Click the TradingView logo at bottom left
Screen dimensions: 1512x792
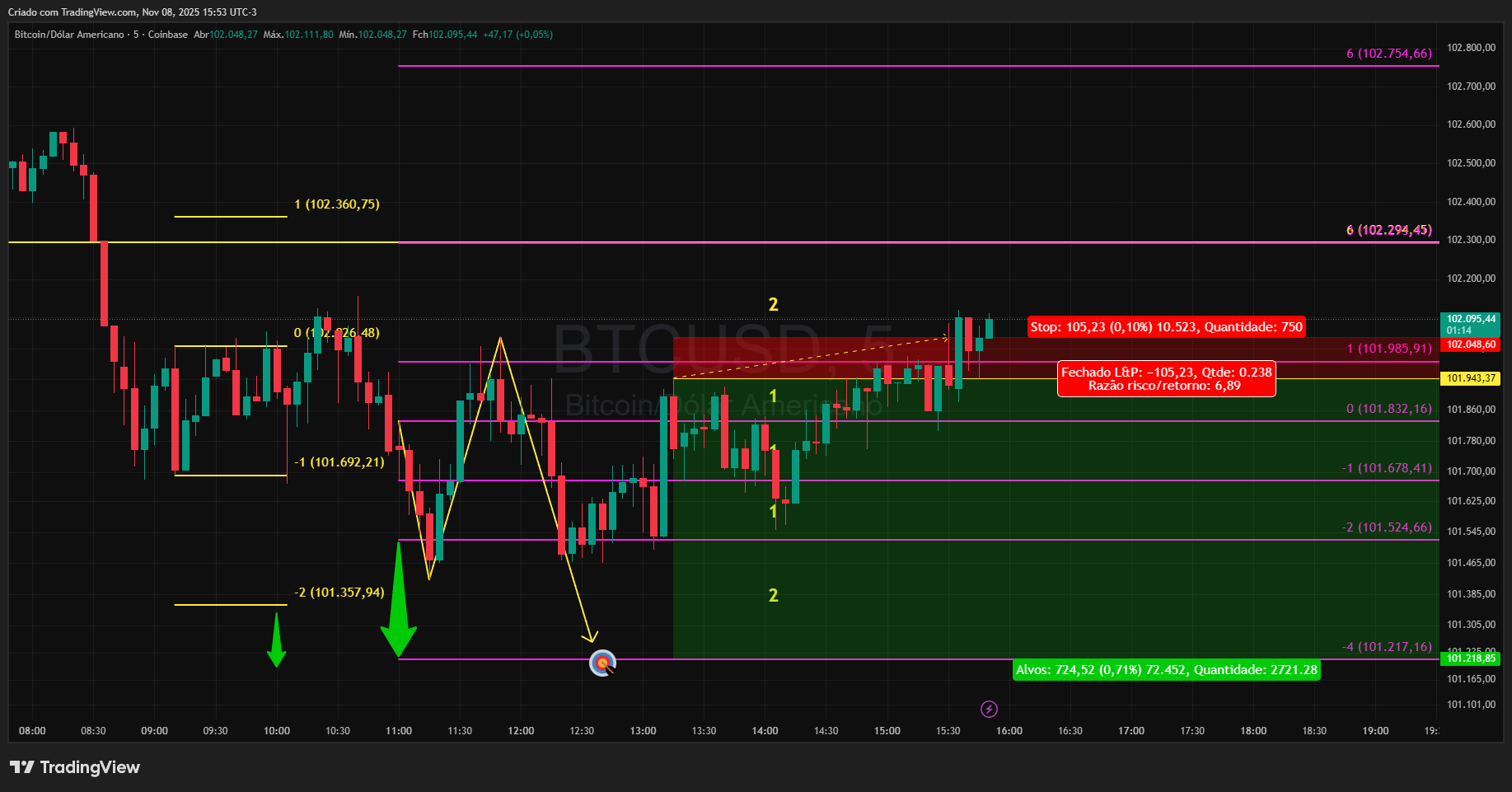click(x=75, y=767)
